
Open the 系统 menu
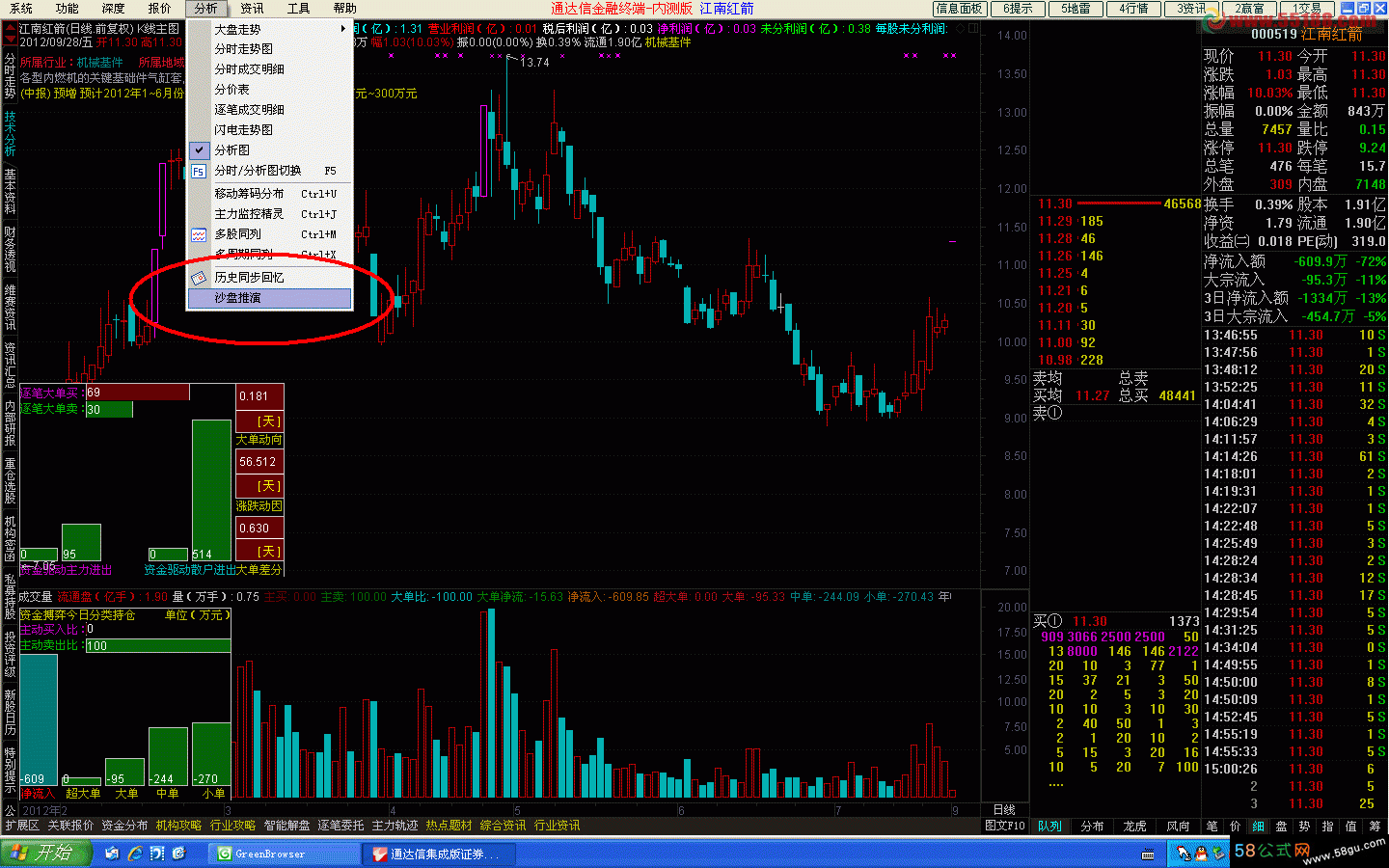coord(21,9)
